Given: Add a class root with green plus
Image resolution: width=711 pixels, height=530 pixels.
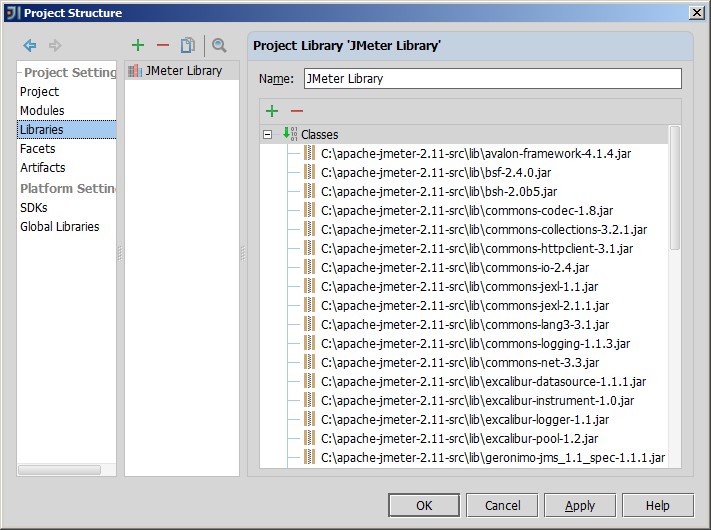Looking at the screenshot, I should pyautogui.click(x=272, y=110).
